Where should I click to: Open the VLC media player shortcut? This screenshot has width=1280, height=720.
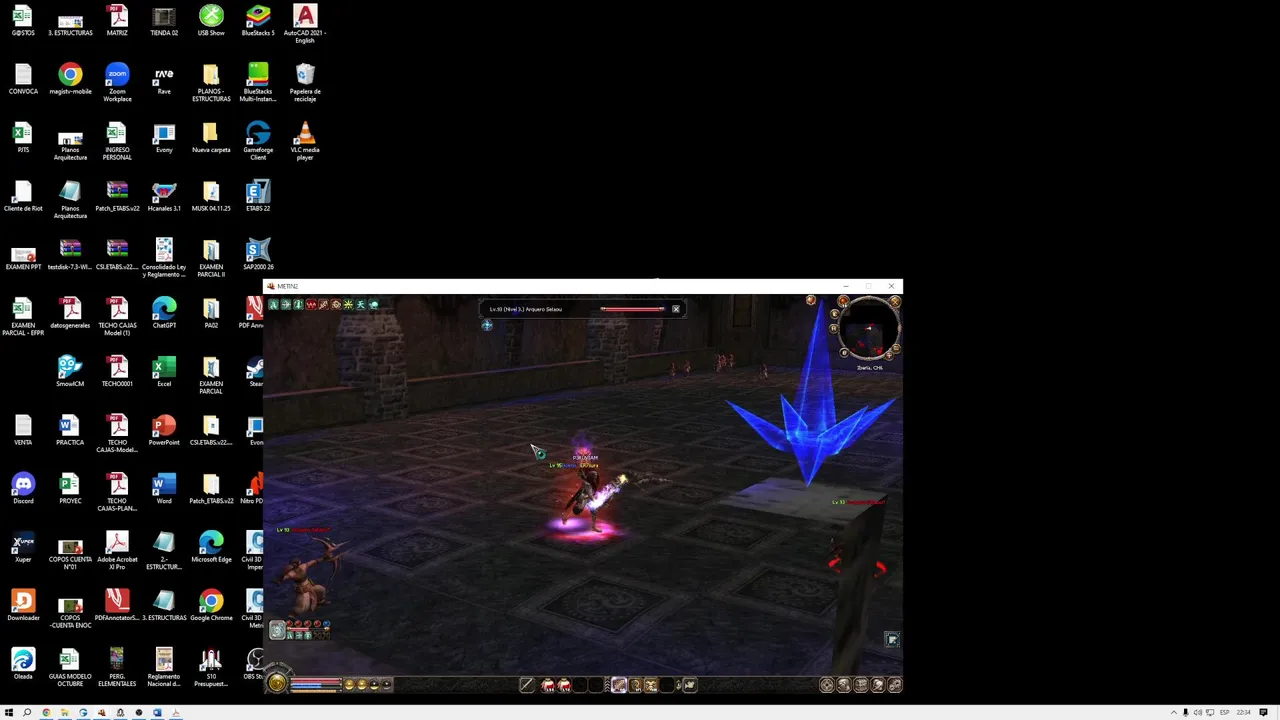305,141
